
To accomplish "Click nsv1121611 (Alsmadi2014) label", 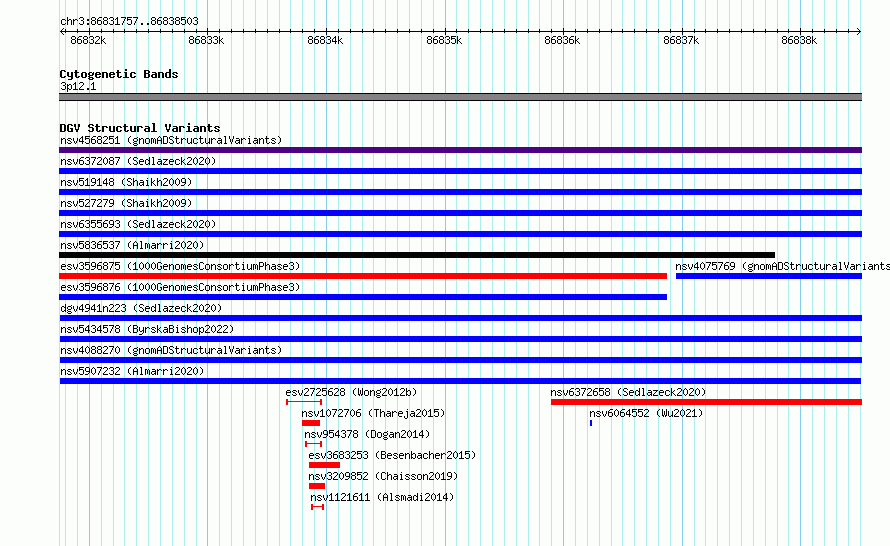I will [x=382, y=497].
